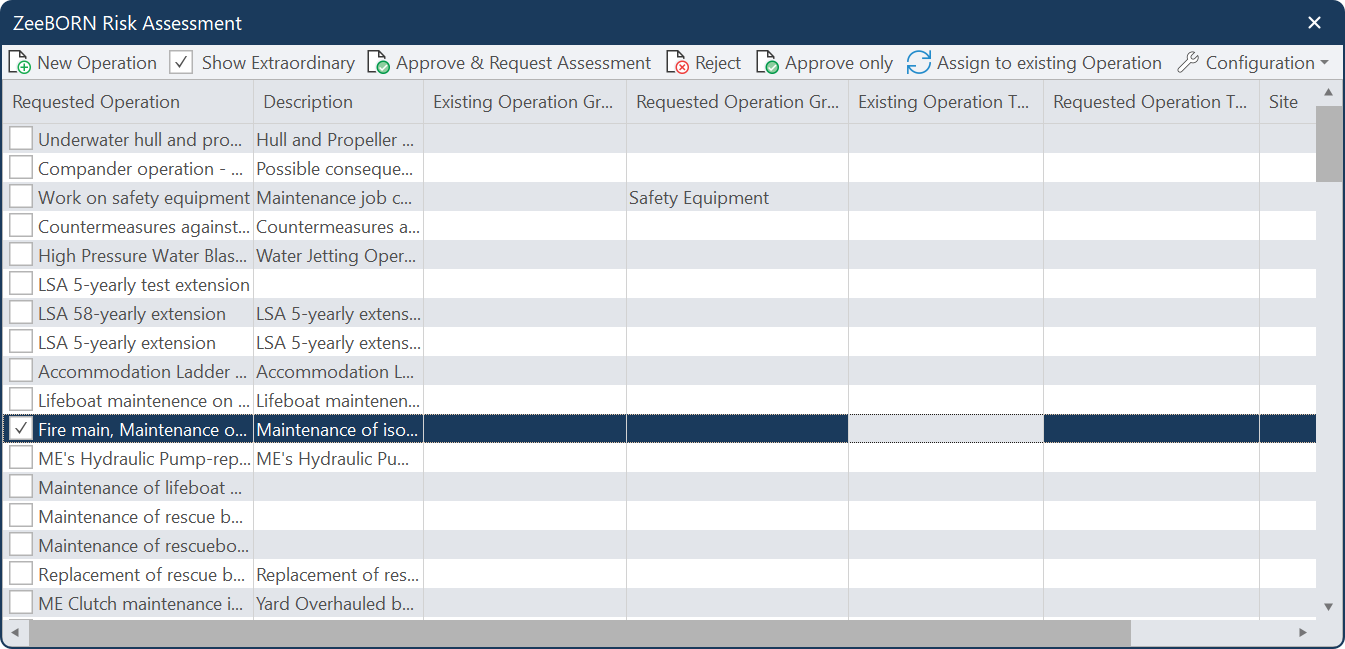The image size is (1345, 649).
Task: Click the vertical scrollbar down arrow
Action: point(1328,606)
